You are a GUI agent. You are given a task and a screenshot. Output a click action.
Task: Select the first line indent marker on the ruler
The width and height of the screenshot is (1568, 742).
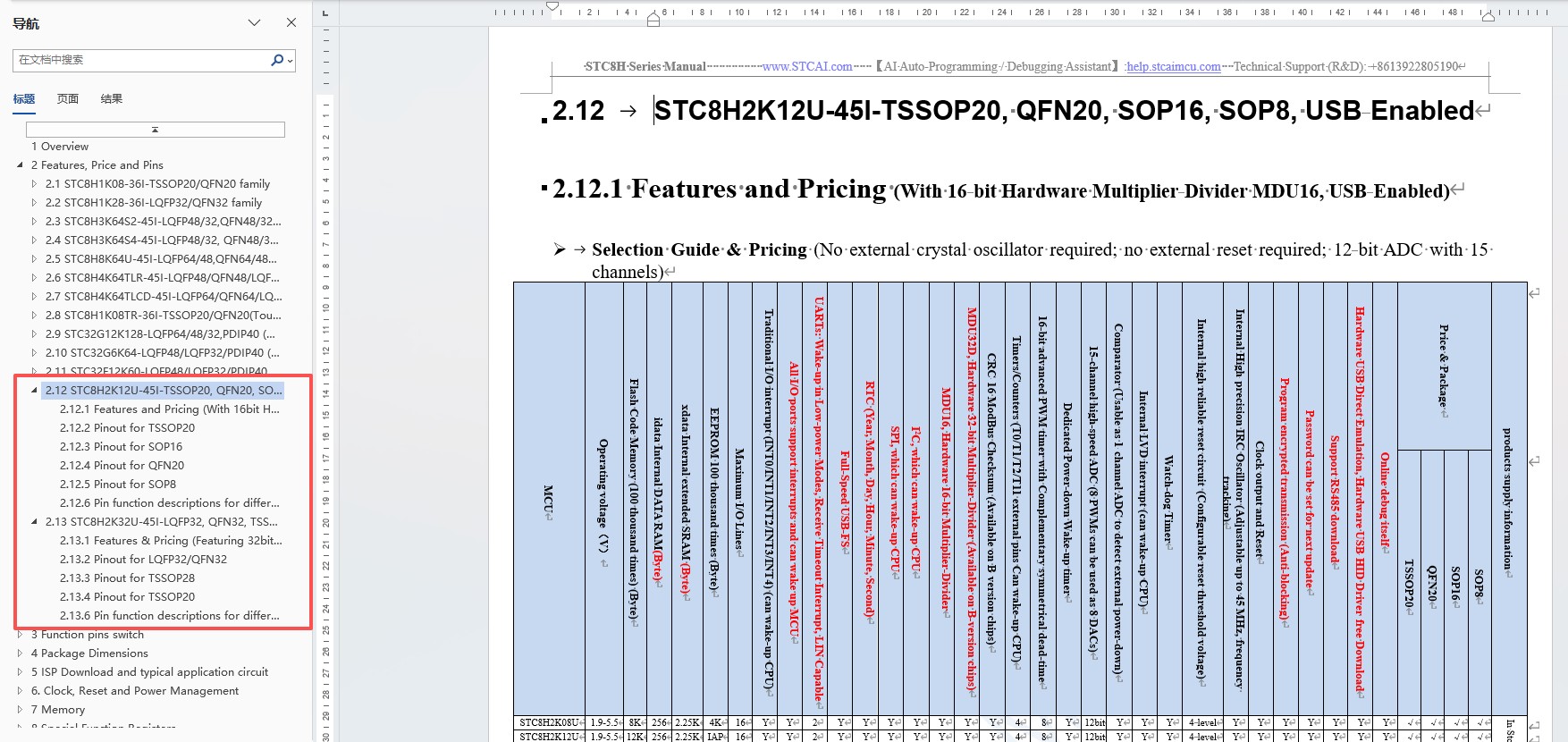coord(552,7)
